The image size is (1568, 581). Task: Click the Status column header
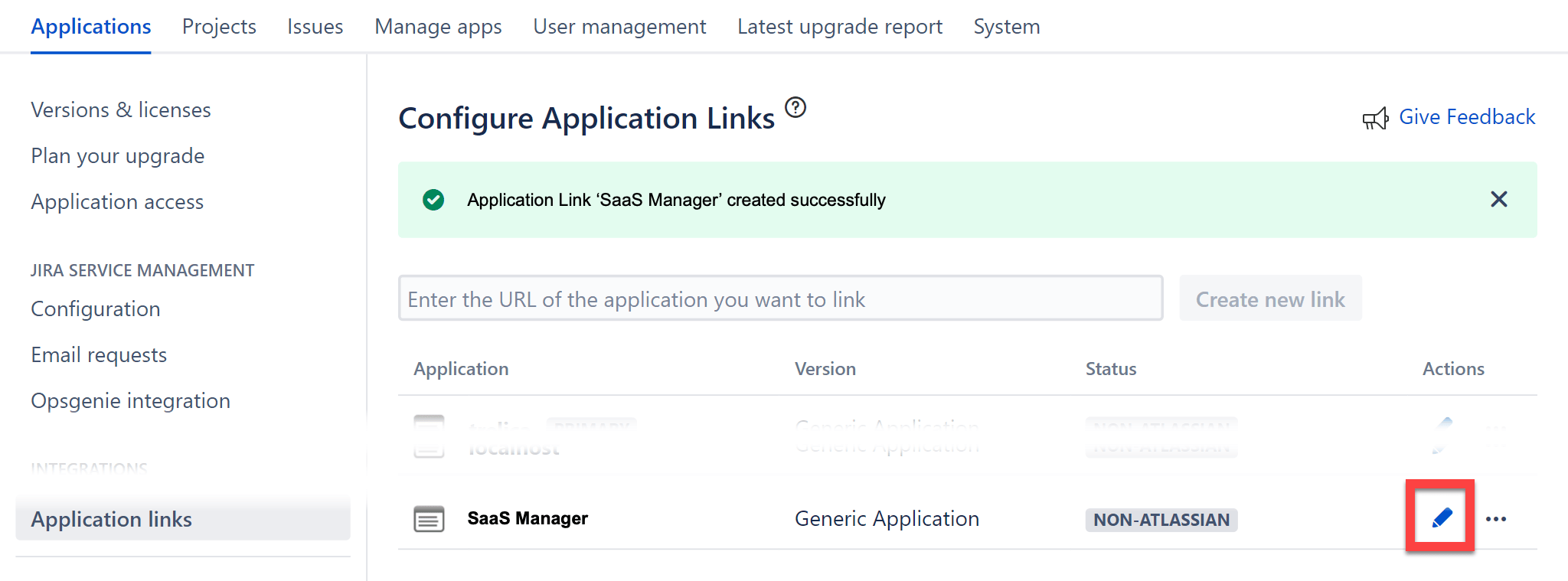click(x=1111, y=369)
